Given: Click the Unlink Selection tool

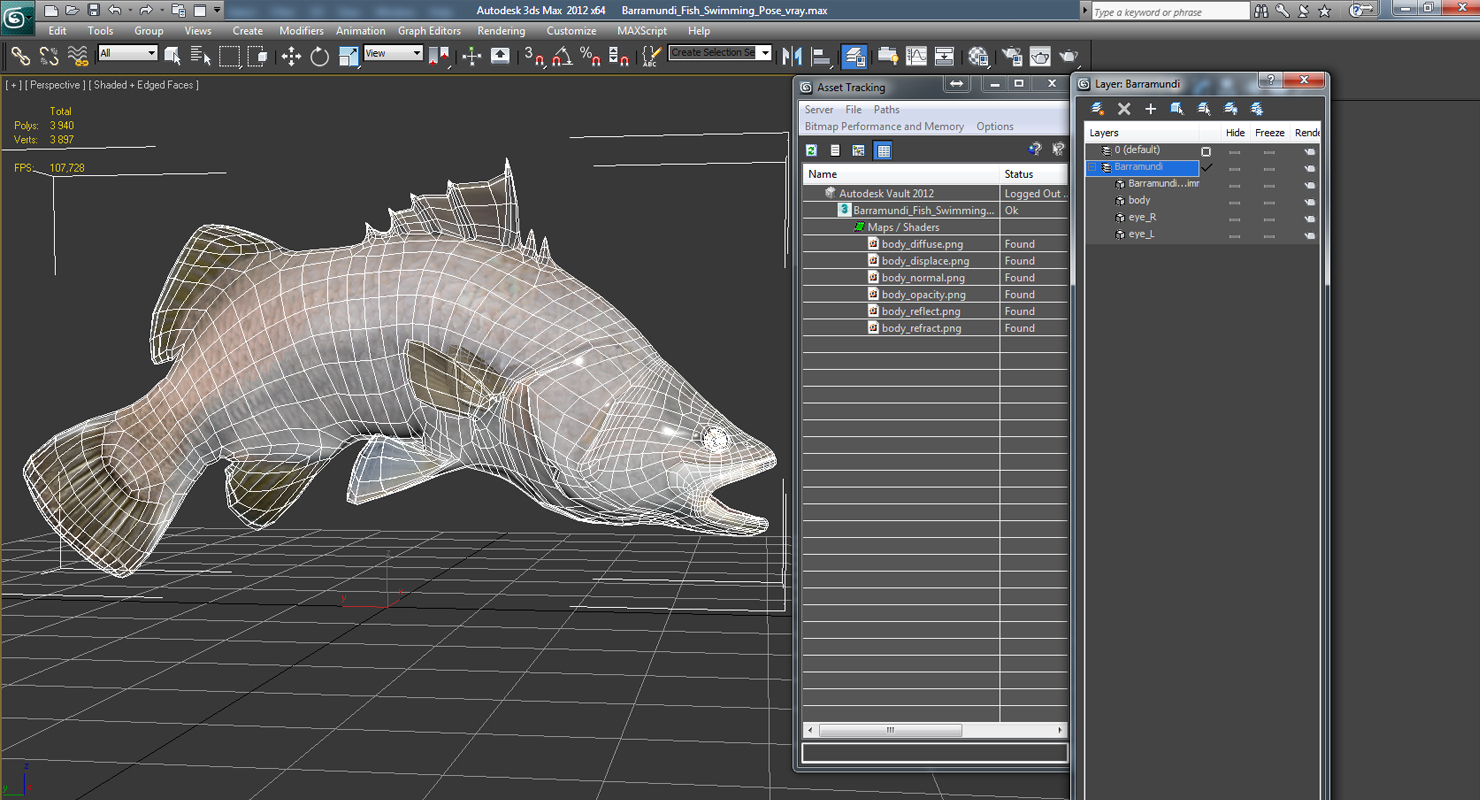Looking at the screenshot, I should click(48, 57).
